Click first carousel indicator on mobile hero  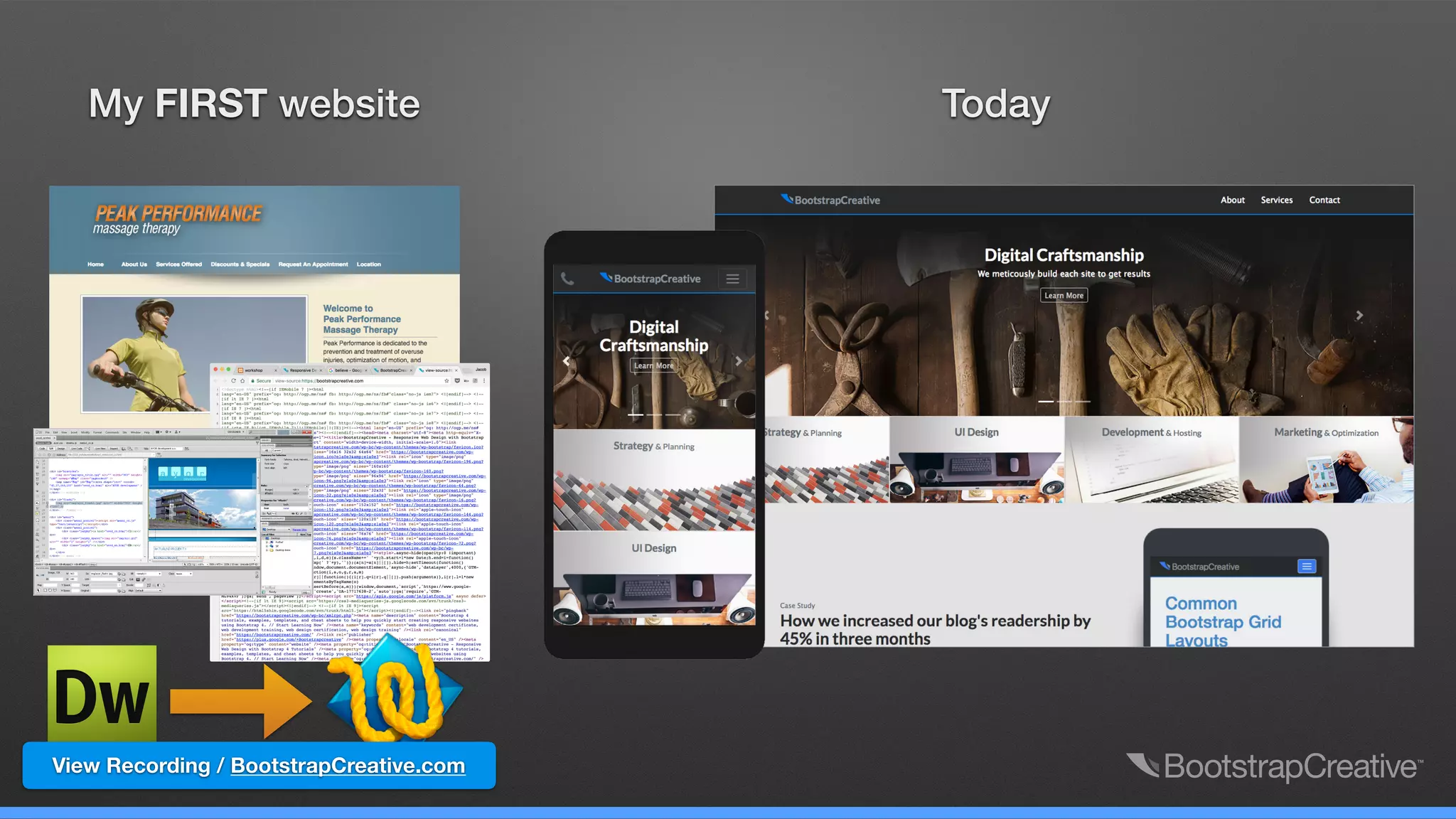636,414
